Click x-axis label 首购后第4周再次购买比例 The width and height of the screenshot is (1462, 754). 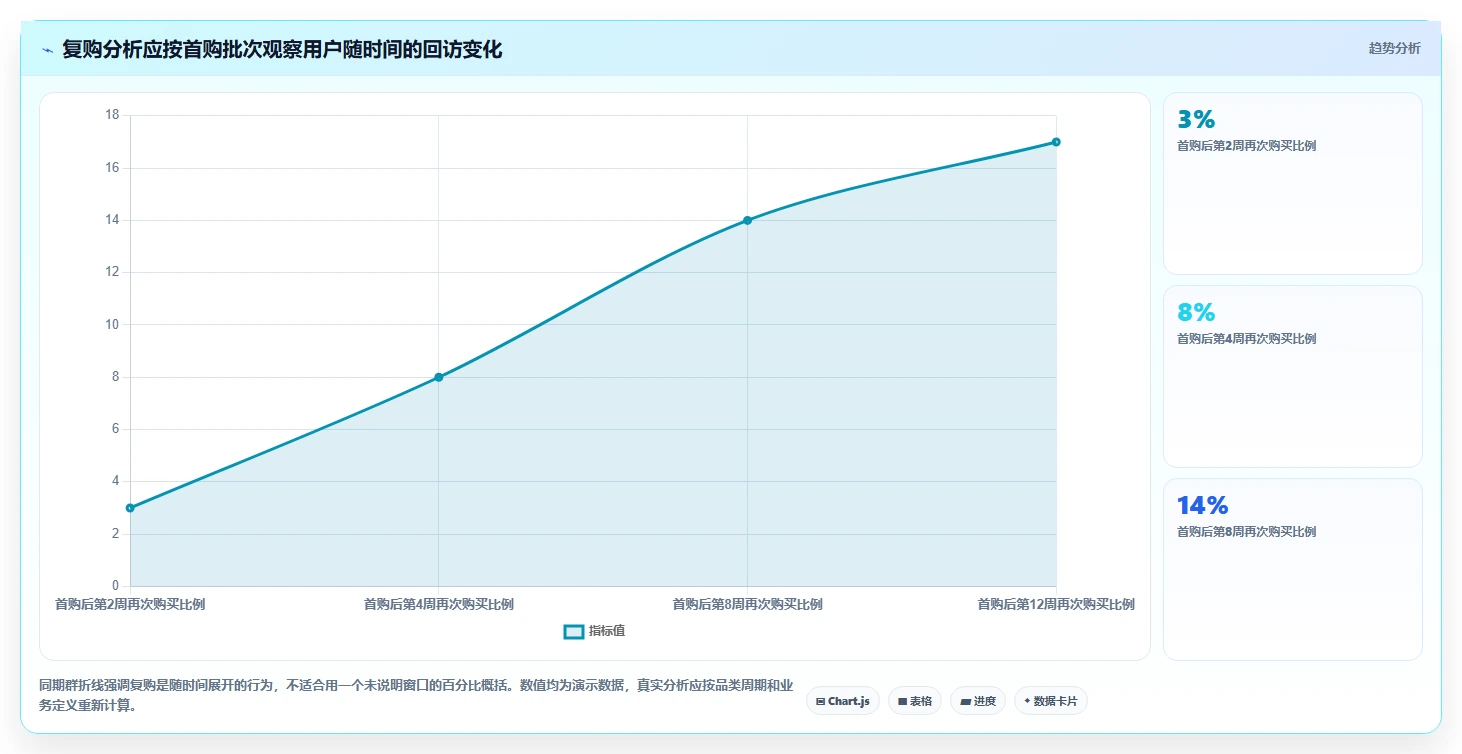tap(439, 604)
